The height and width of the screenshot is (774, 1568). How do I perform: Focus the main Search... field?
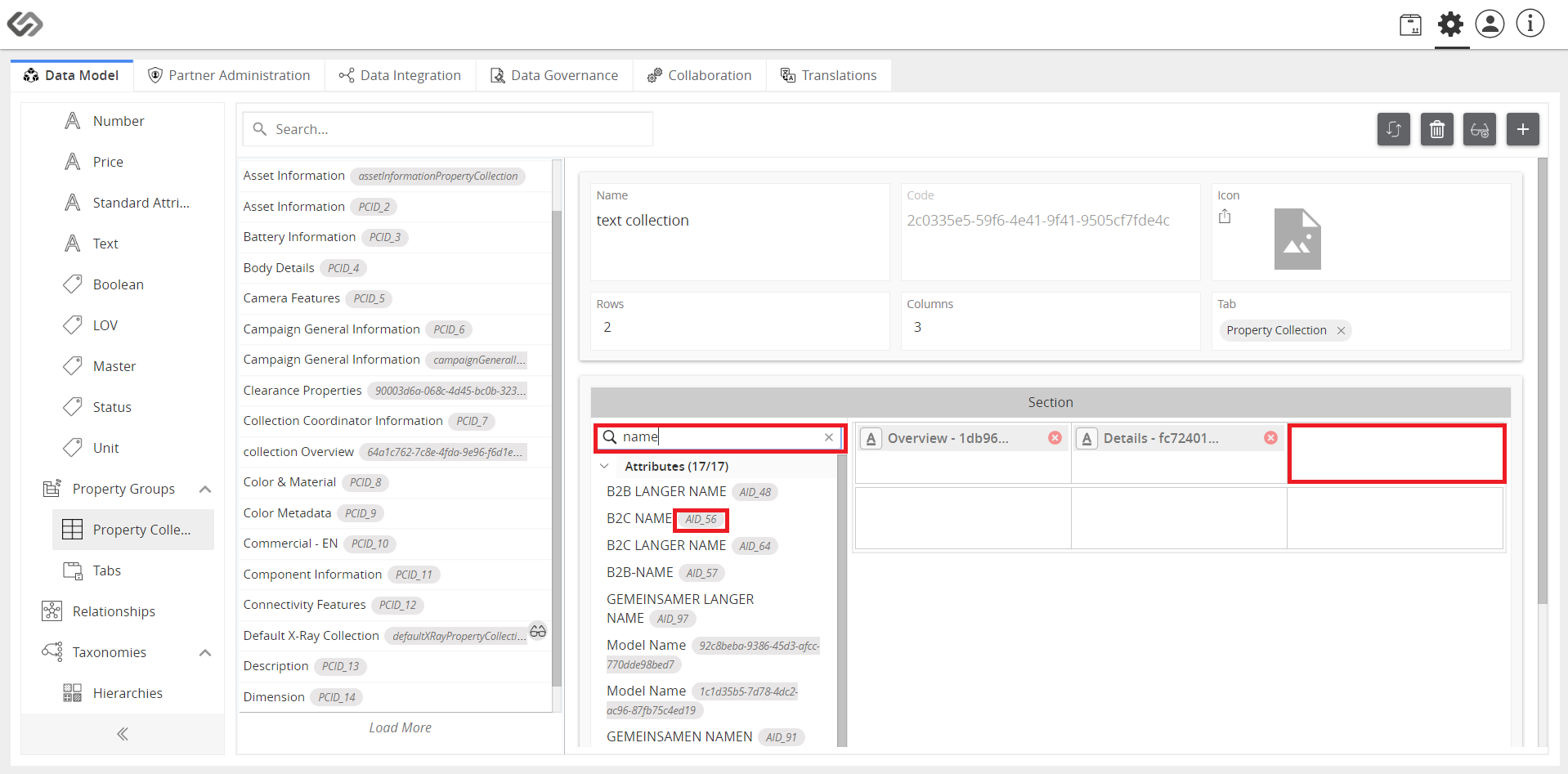pos(448,129)
